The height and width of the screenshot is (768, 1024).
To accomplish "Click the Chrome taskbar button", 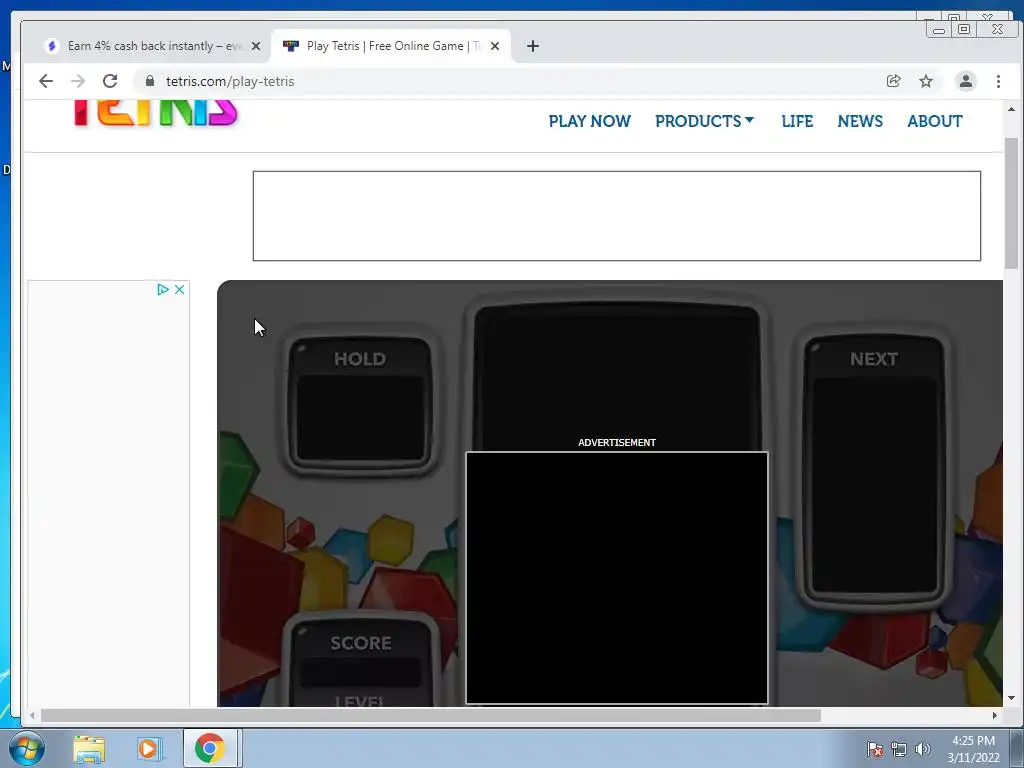I will tap(210, 748).
